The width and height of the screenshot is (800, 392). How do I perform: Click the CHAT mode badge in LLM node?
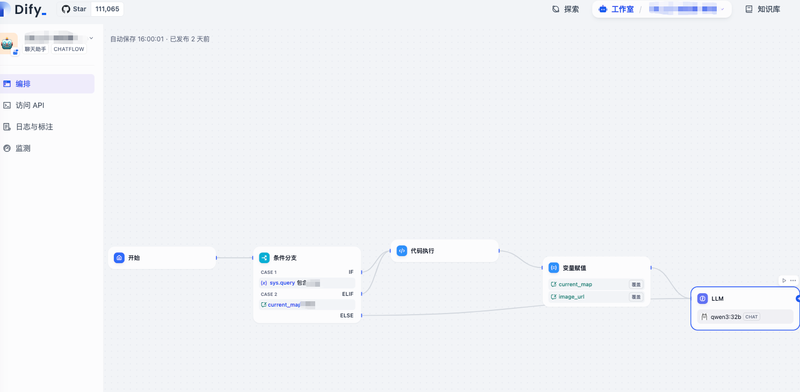(752, 317)
